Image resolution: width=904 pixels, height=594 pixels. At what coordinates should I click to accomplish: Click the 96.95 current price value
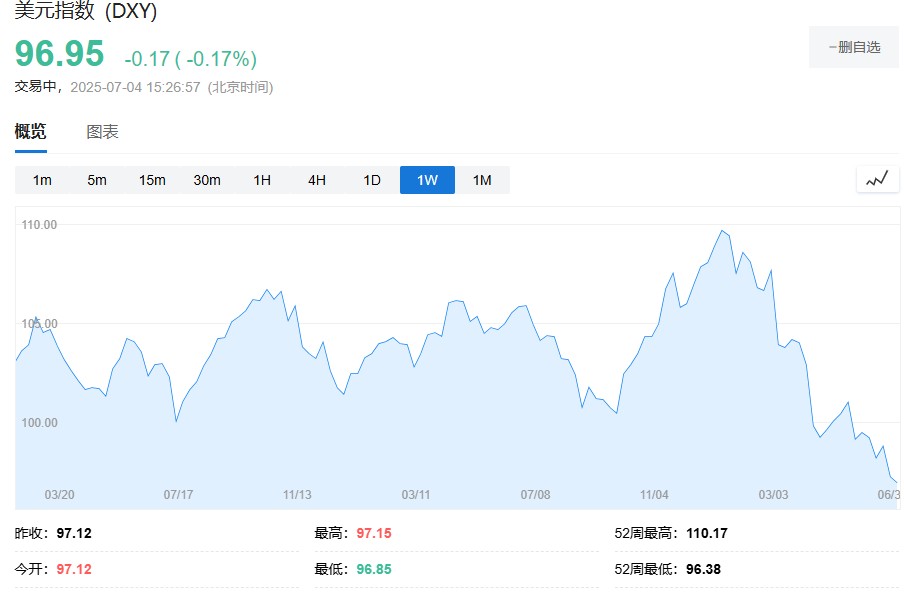click(x=59, y=55)
